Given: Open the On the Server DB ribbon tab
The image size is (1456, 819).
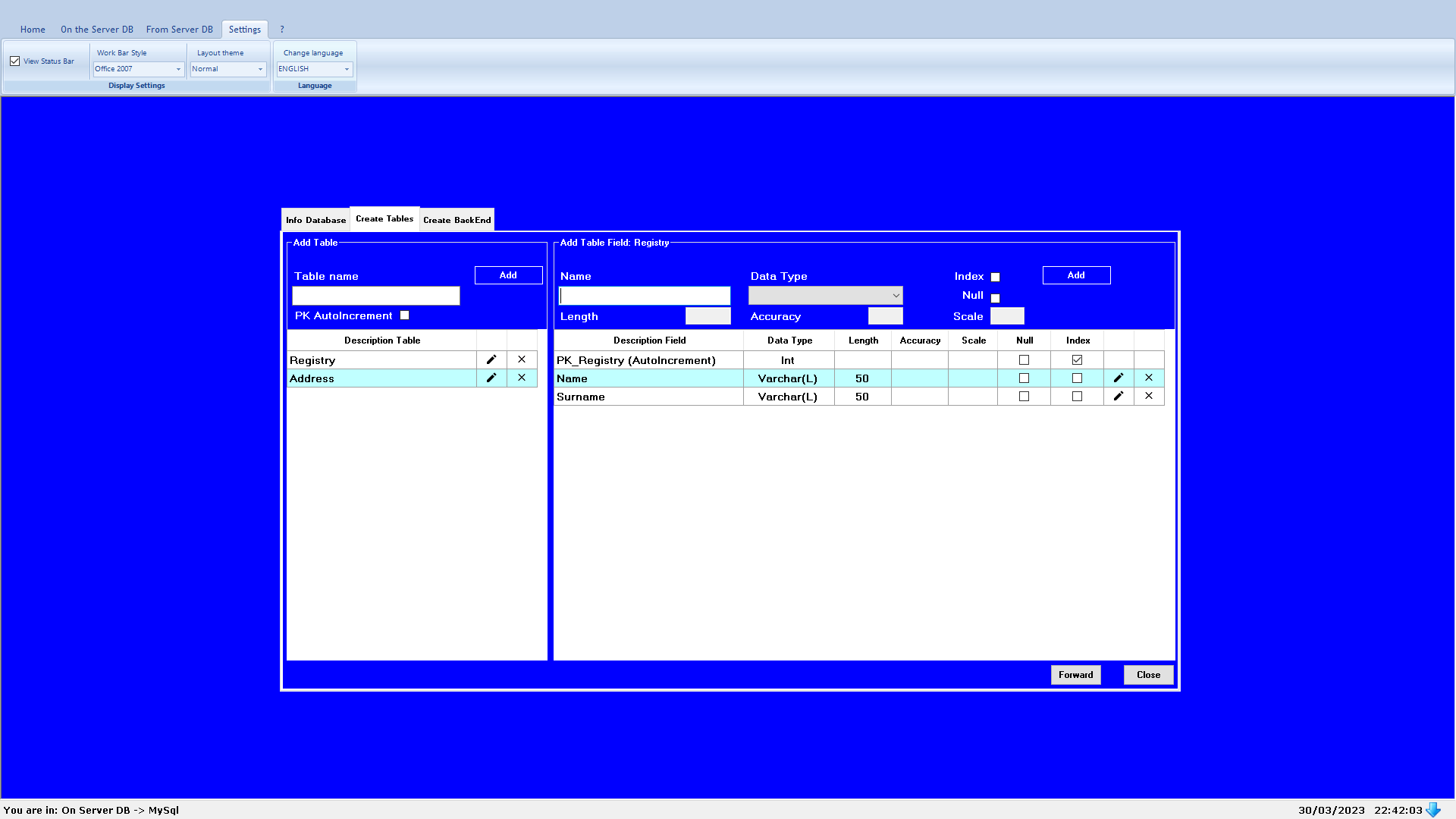Looking at the screenshot, I should pos(96,30).
